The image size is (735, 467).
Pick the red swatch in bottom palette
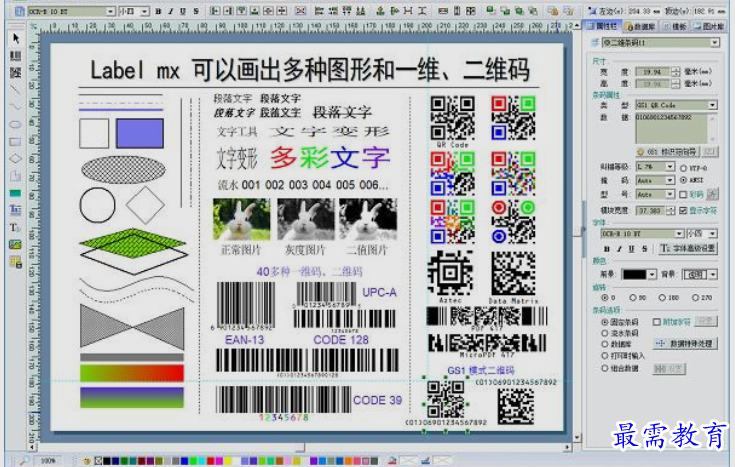(210, 461)
